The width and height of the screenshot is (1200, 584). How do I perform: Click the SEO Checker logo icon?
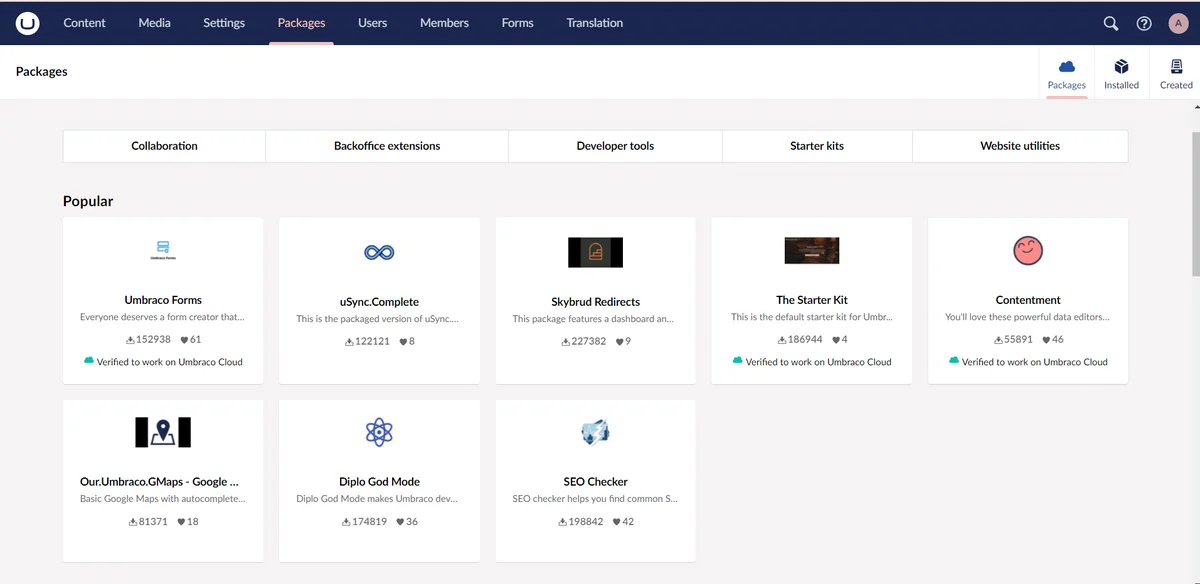(x=595, y=432)
